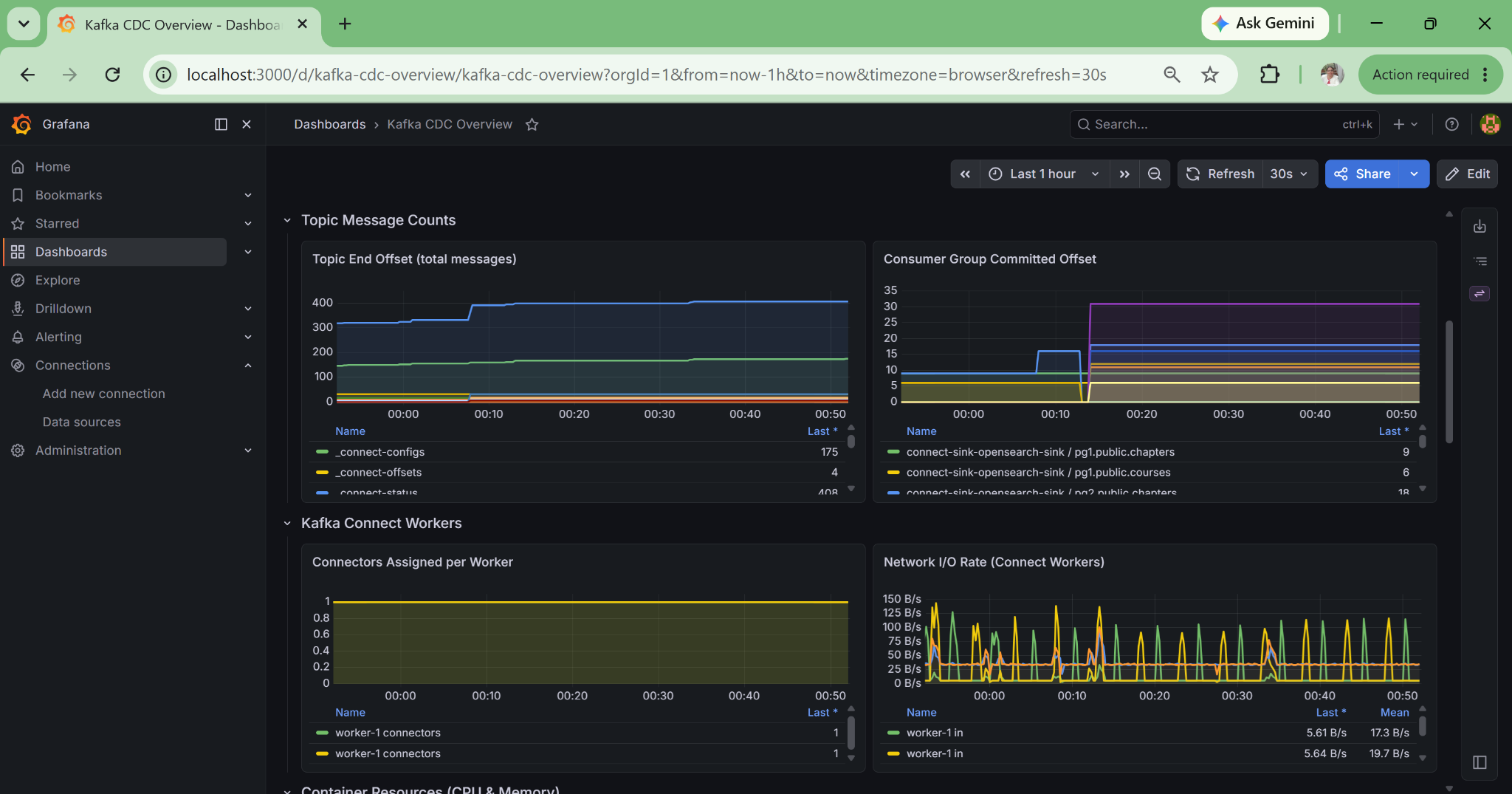The height and width of the screenshot is (794, 1512).
Task: Open Drilldown in the sidebar
Action: coord(63,309)
